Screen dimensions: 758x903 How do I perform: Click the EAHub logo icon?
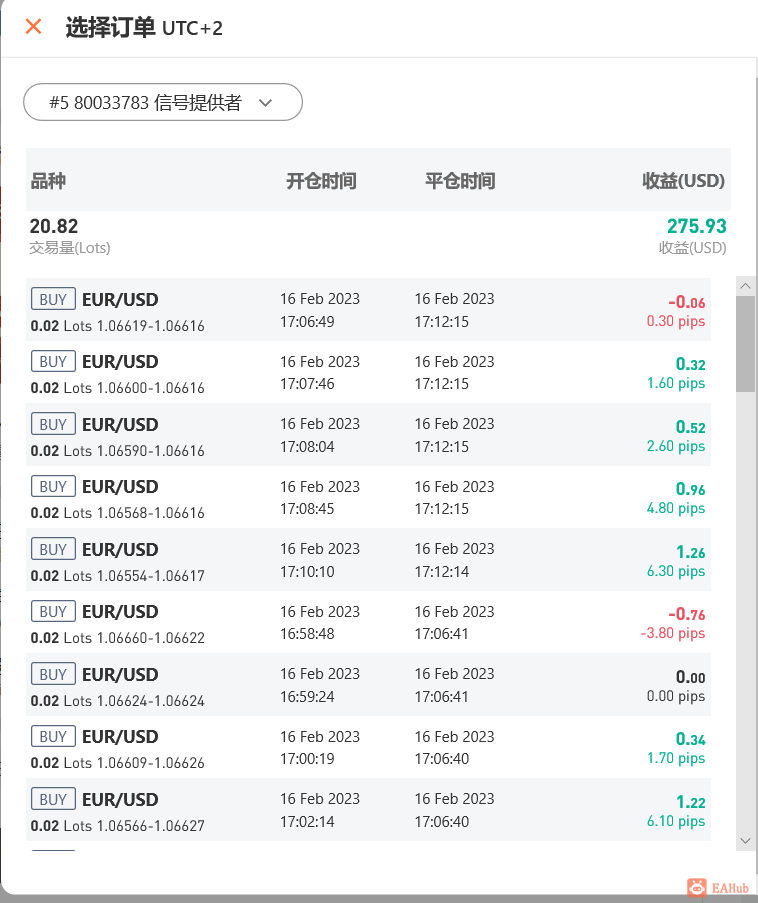point(697,887)
